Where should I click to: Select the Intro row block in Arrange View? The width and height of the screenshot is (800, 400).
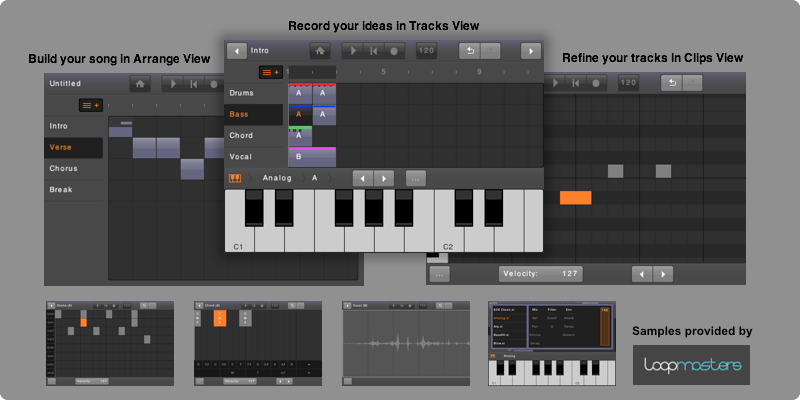(x=120, y=132)
